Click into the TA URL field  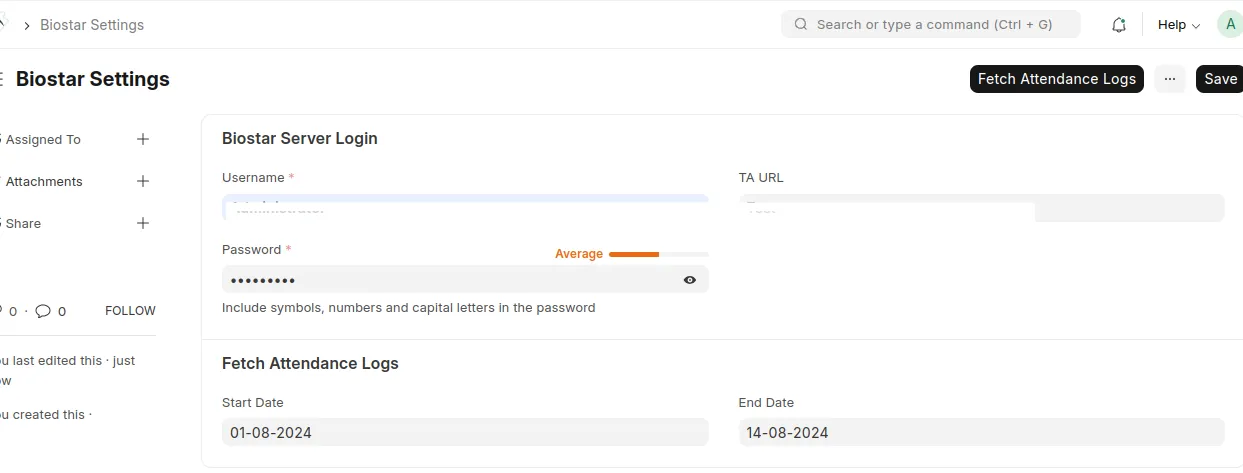(x=981, y=208)
